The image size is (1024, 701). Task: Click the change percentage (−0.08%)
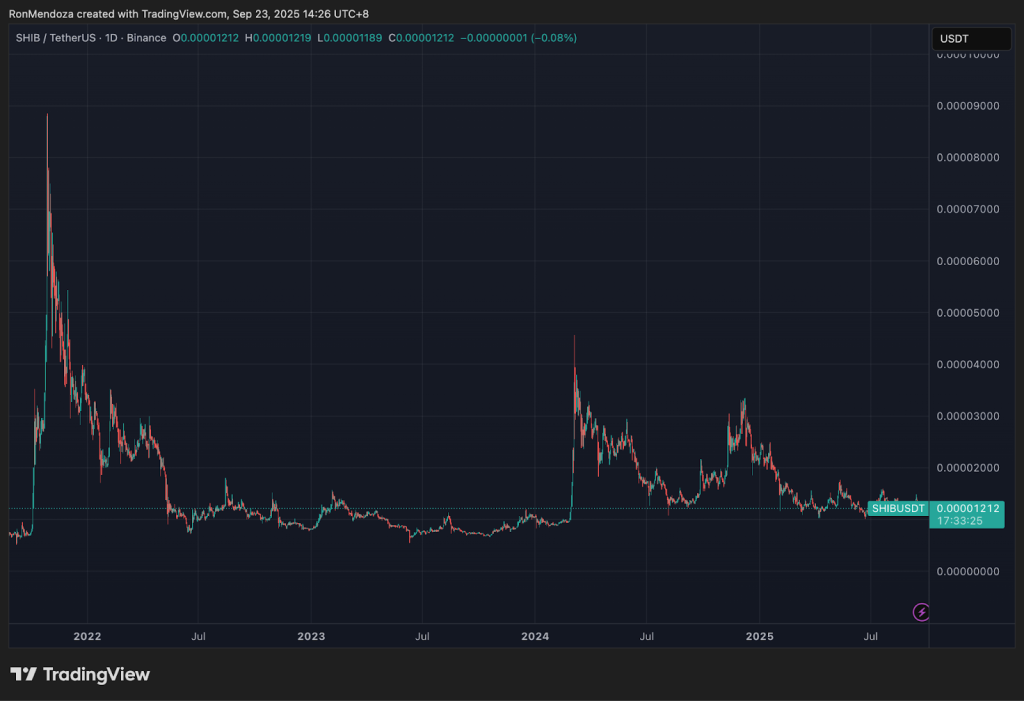(552, 38)
